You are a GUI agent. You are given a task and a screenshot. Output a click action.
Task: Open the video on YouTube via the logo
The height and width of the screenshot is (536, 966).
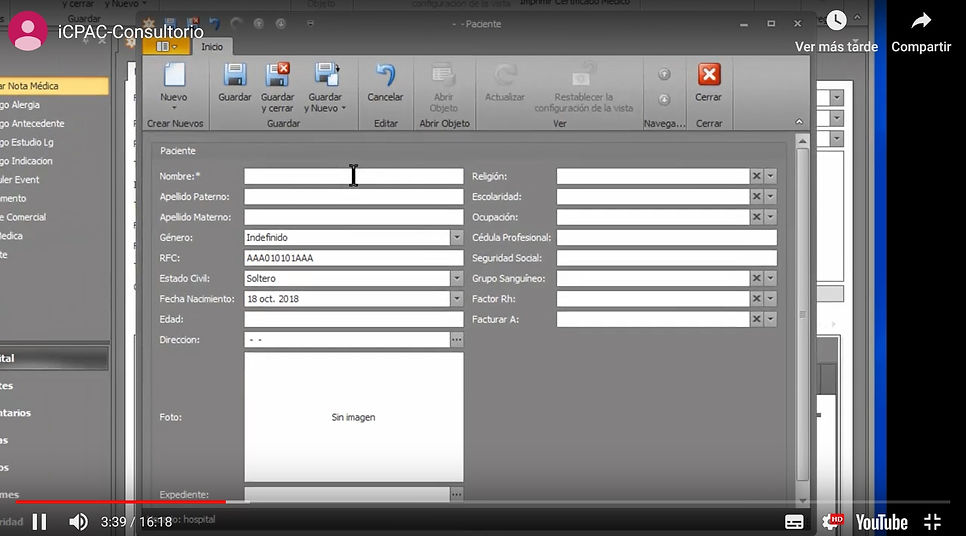(881, 522)
